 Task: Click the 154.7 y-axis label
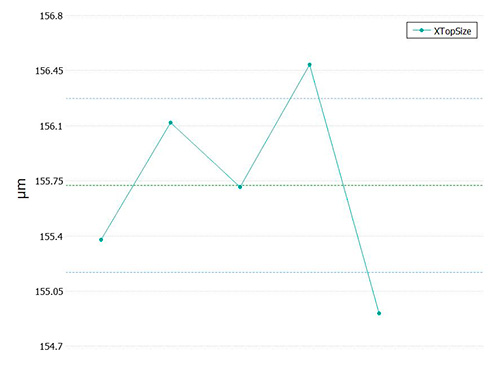point(51,347)
